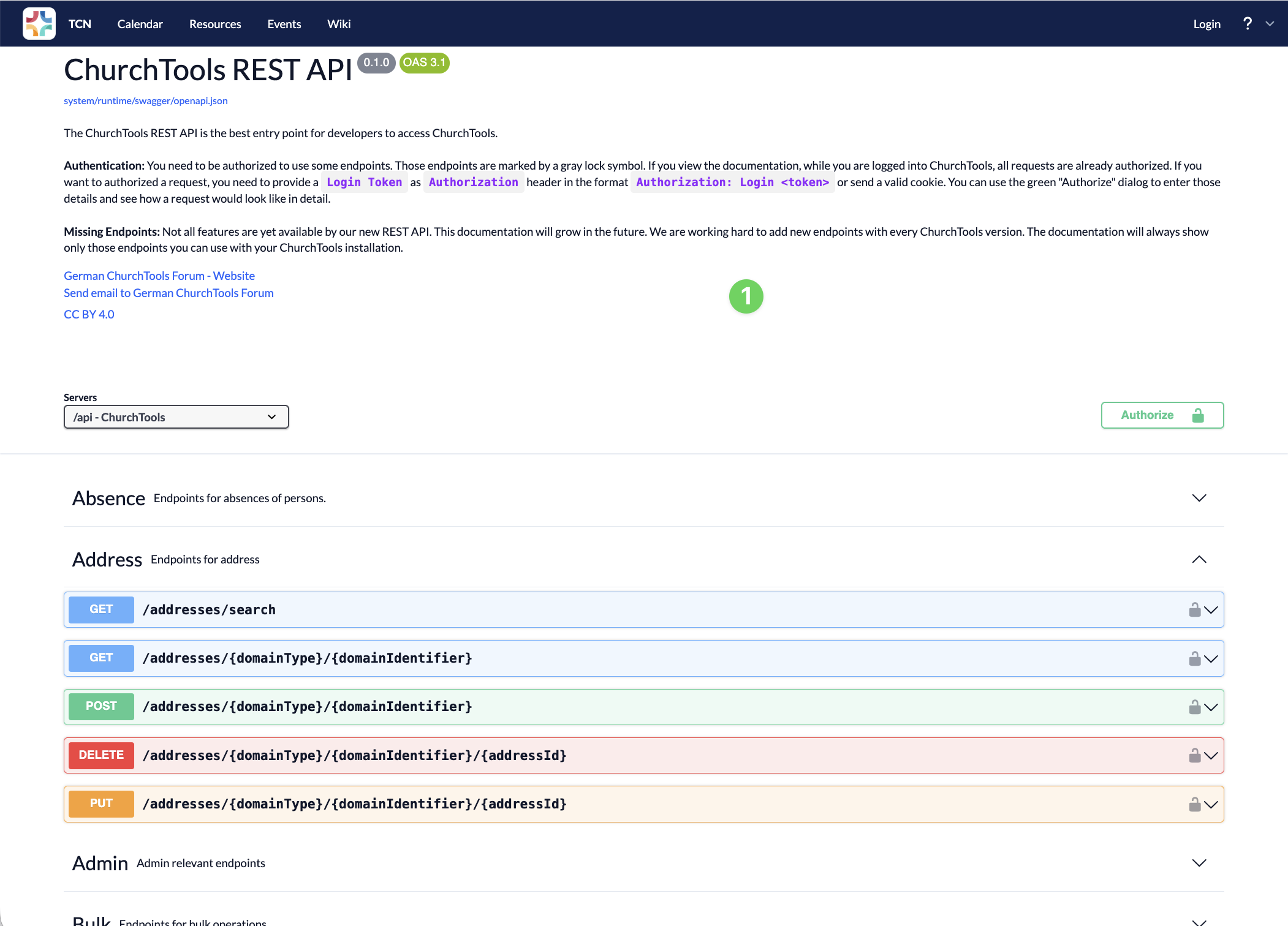1288x926 pixels.
Task: Expand the GET /addresses/search chevron
Action: click(x=1211, y=610)
